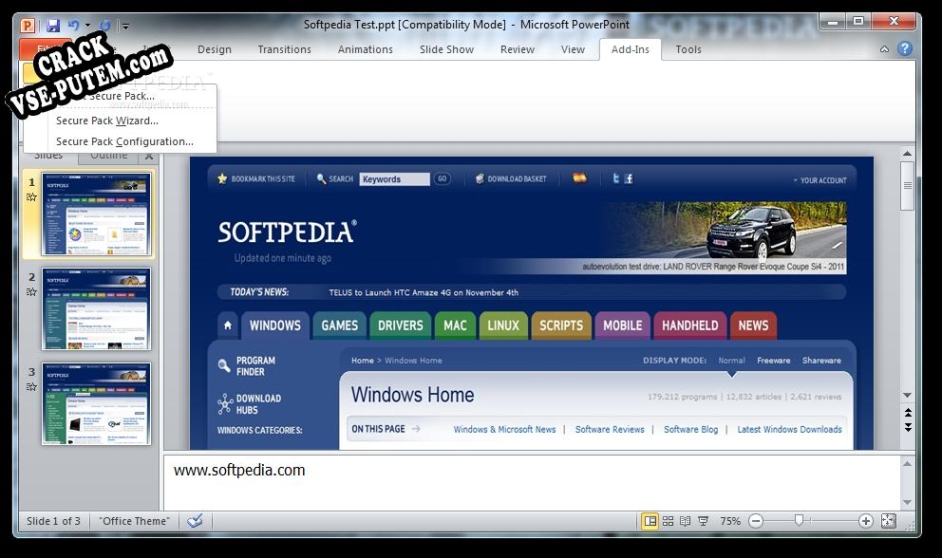Open the Review ribbon tab

(x=517, y=49)
